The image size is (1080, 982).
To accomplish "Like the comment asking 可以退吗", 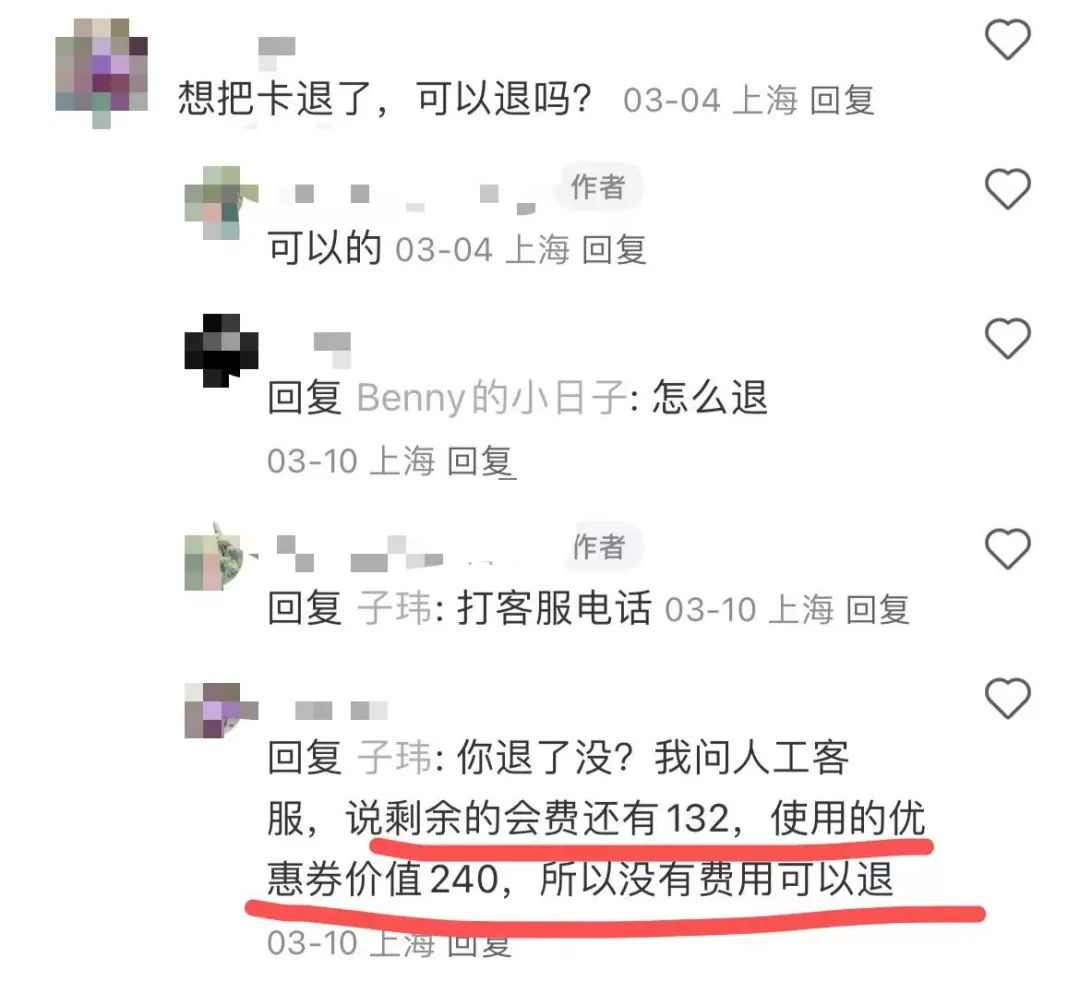I will coord(1008,39).
